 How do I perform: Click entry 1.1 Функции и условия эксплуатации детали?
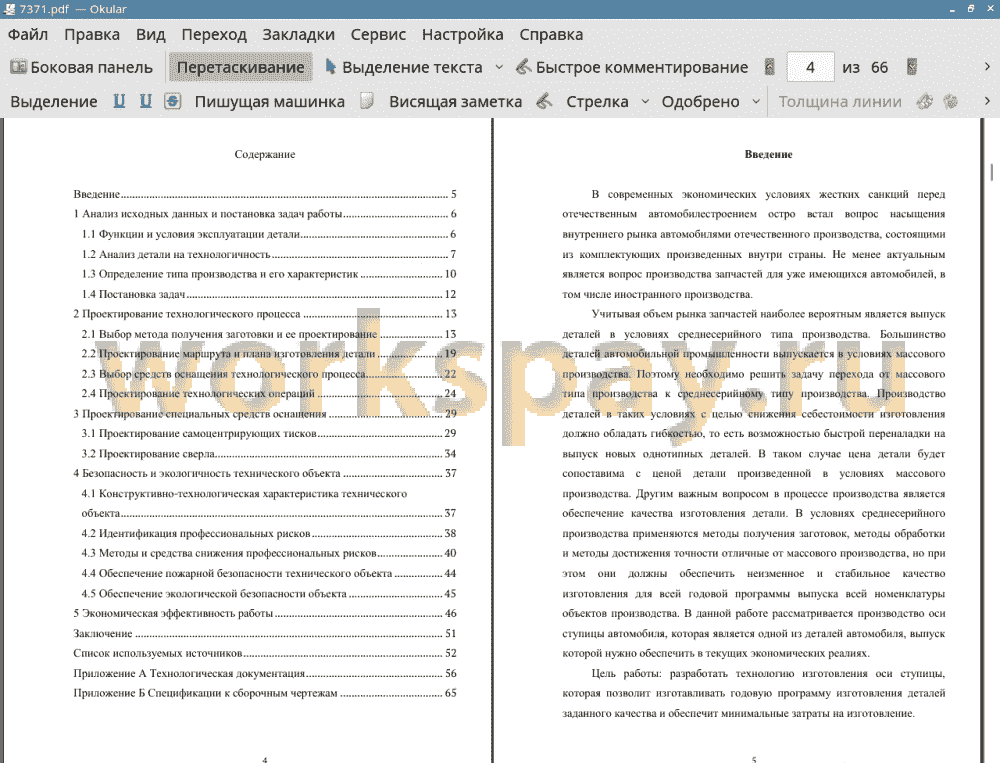click(x=268, y=234)
